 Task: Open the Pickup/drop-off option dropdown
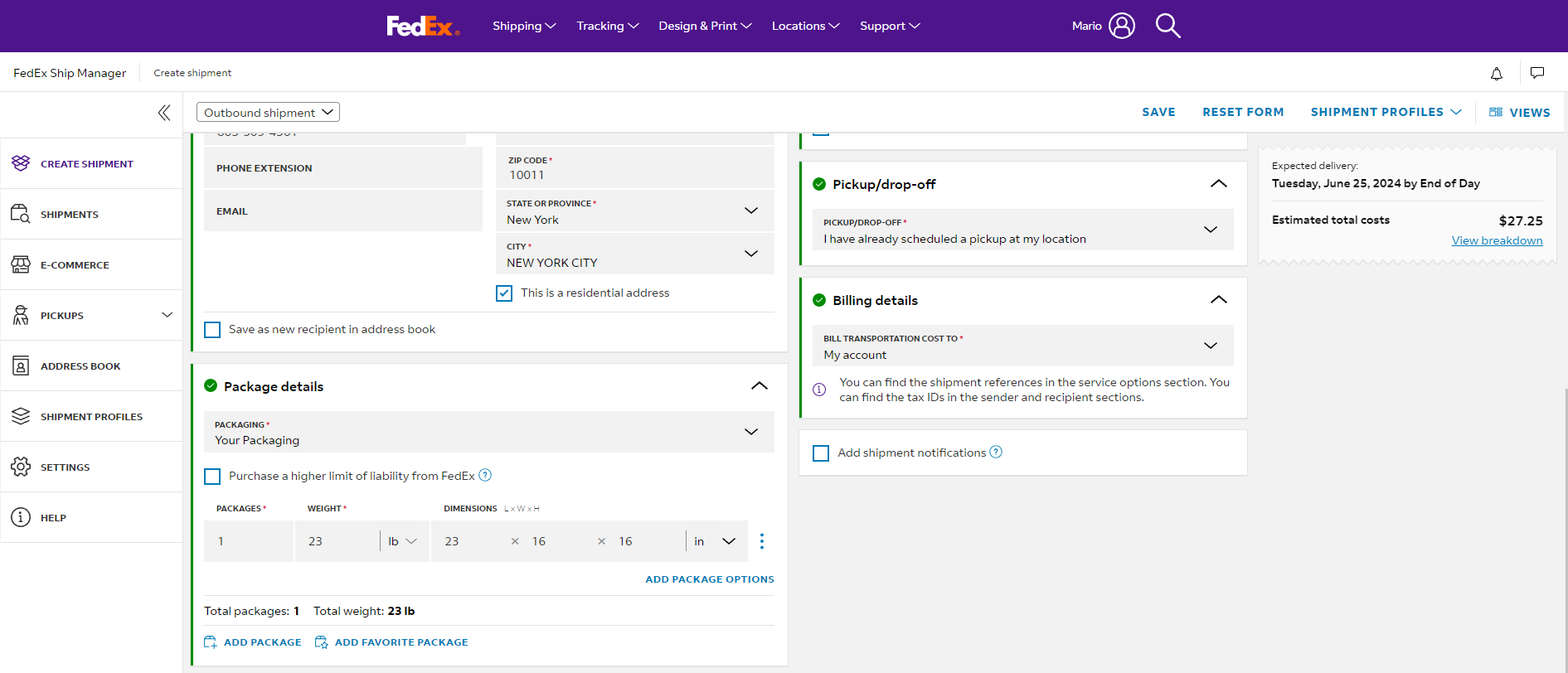pyautogui.click(x=1023, y=230)
